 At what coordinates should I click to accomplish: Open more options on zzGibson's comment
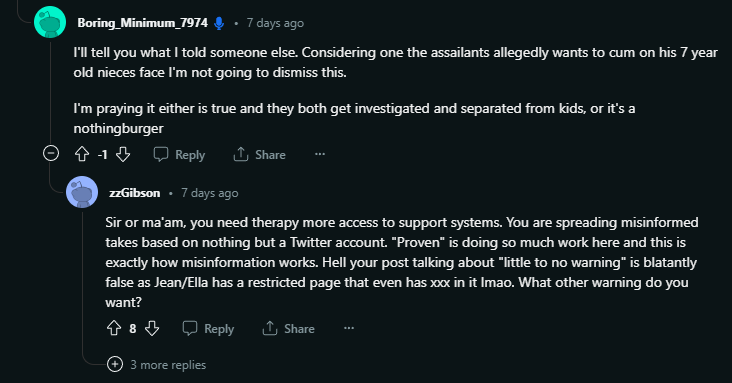point(349,328)
